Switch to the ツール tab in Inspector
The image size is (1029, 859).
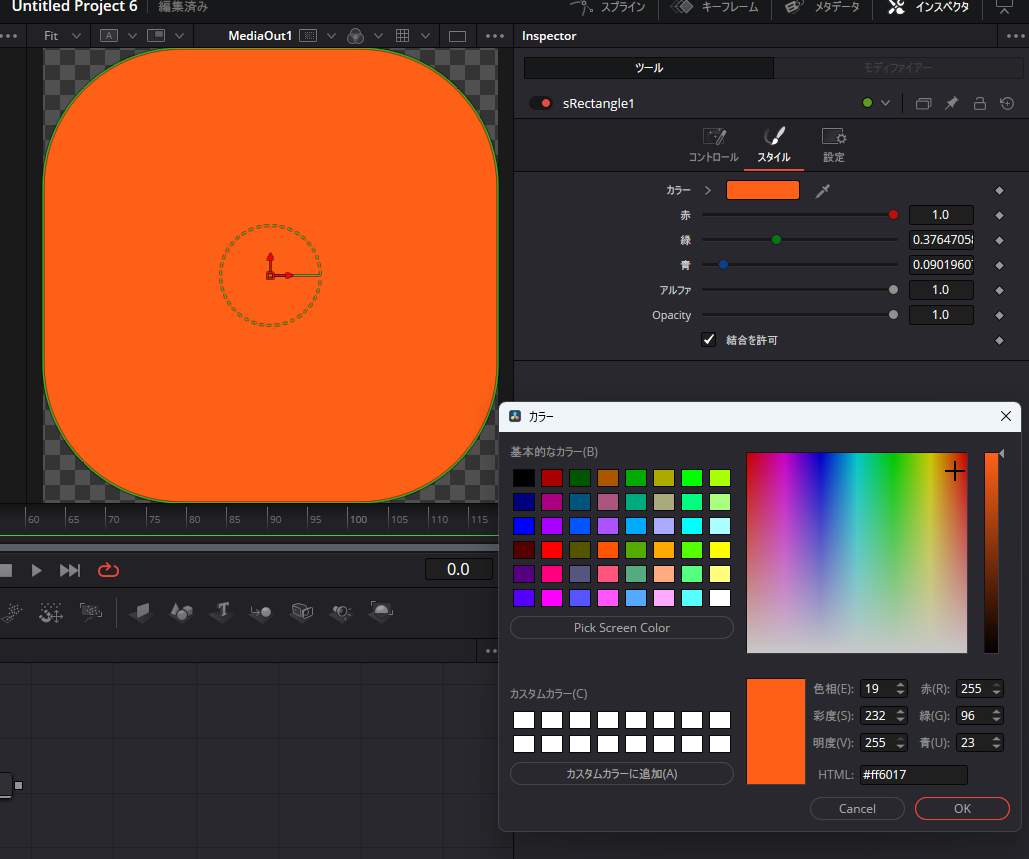[648, 68]
